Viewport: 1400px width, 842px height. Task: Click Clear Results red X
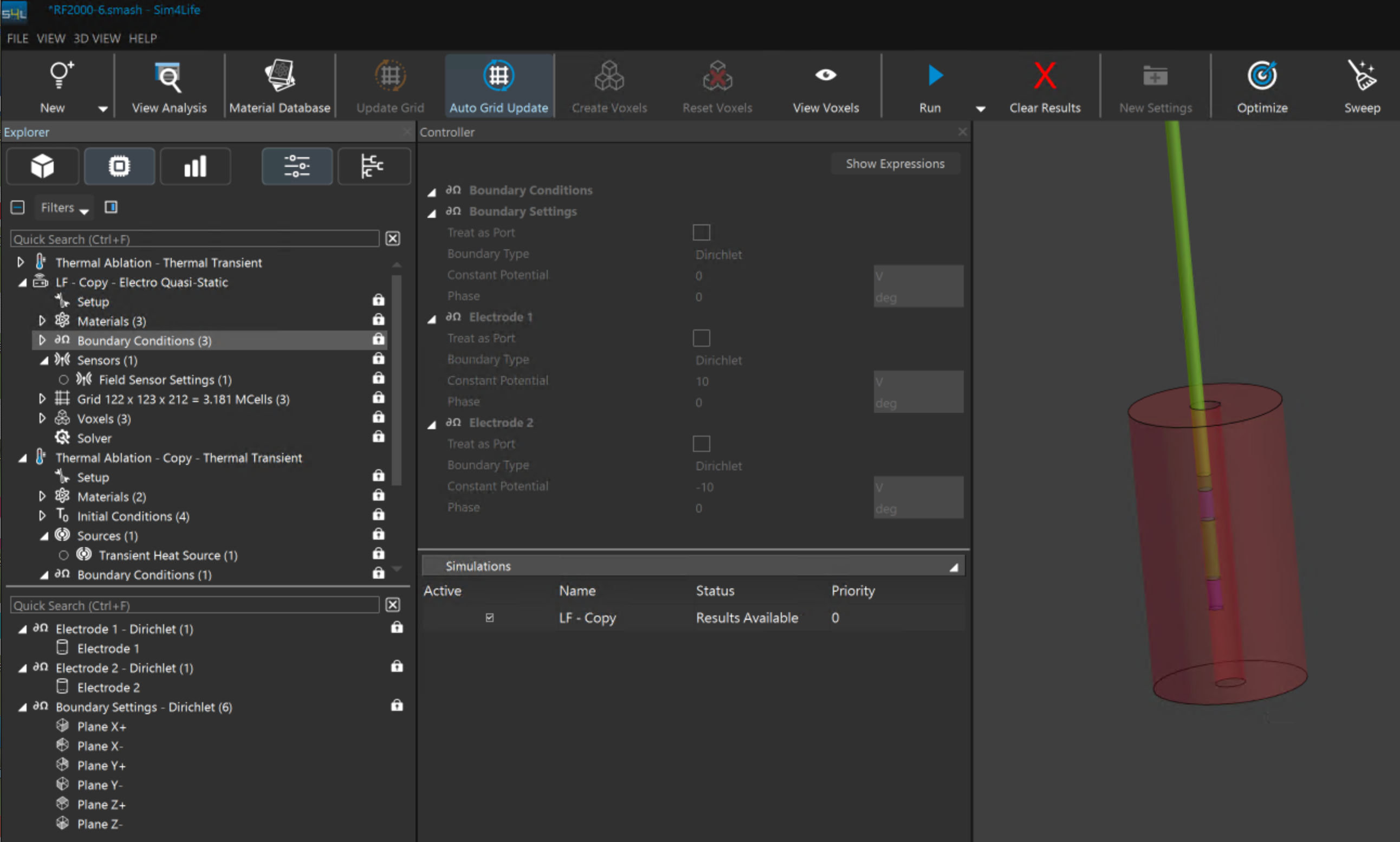coord(1045,76)
